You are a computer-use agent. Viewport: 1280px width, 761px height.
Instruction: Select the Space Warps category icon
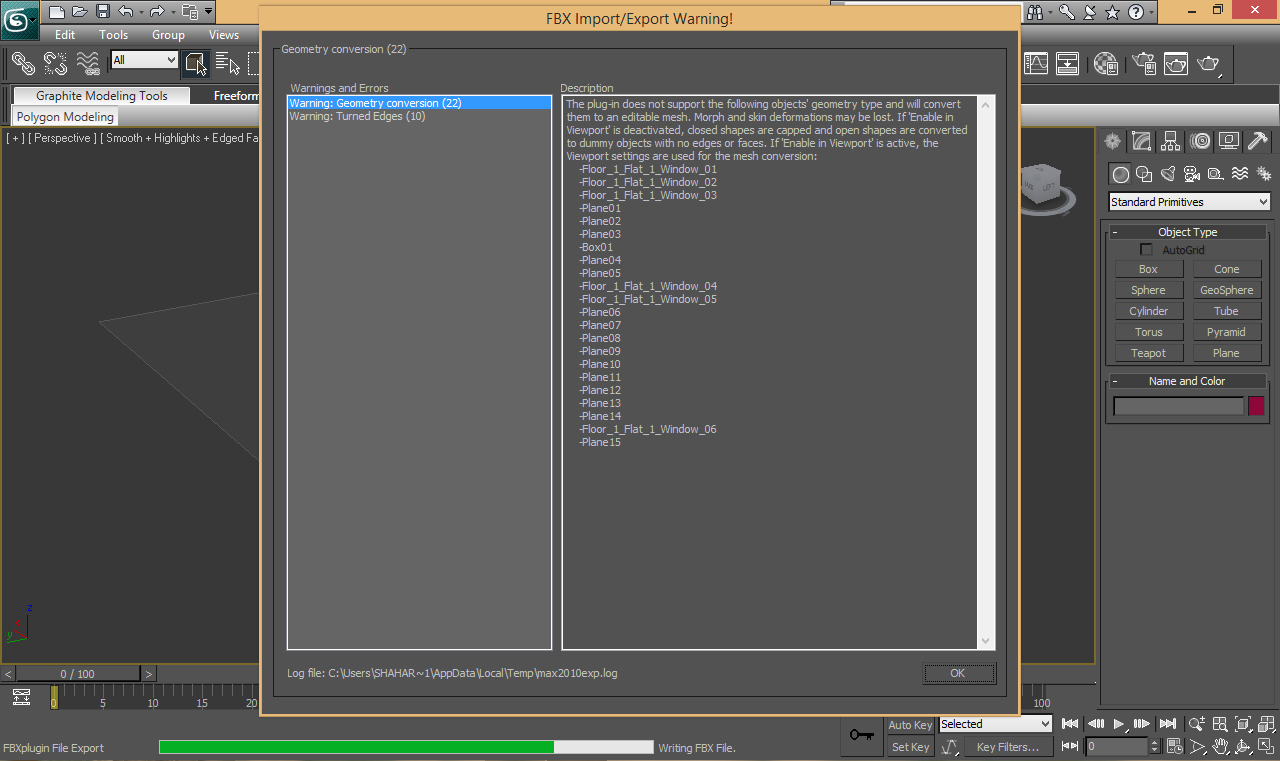[1240, 174]
